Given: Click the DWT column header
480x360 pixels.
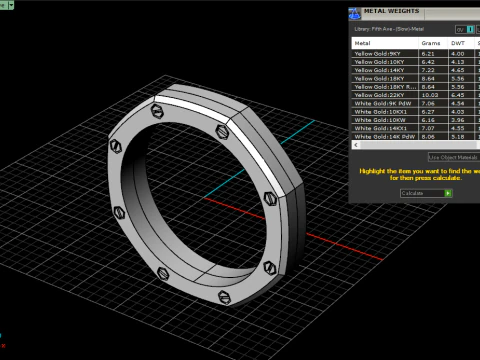Looking at the screenshot, I should pyautogui.click(x=461, y=43).
